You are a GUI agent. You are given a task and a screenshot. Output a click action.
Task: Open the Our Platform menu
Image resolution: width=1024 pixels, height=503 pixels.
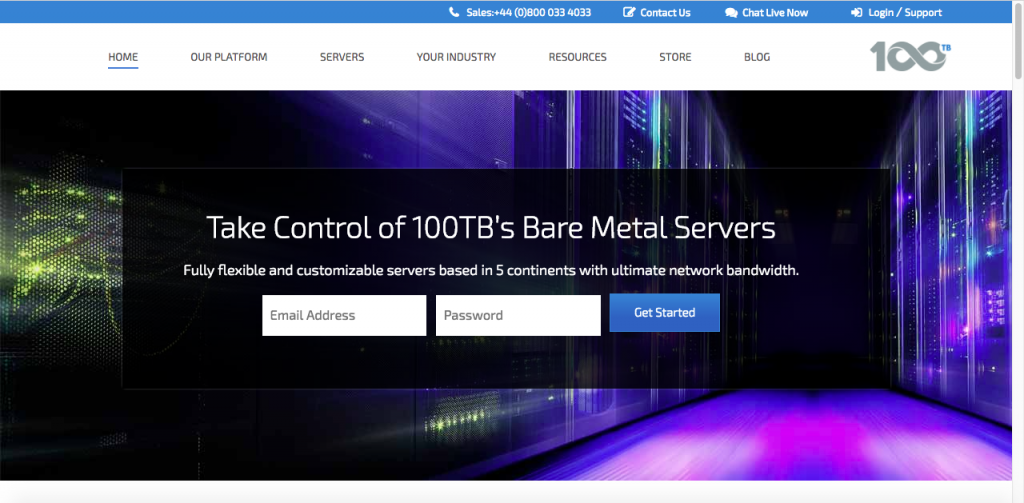pos(229,57)
